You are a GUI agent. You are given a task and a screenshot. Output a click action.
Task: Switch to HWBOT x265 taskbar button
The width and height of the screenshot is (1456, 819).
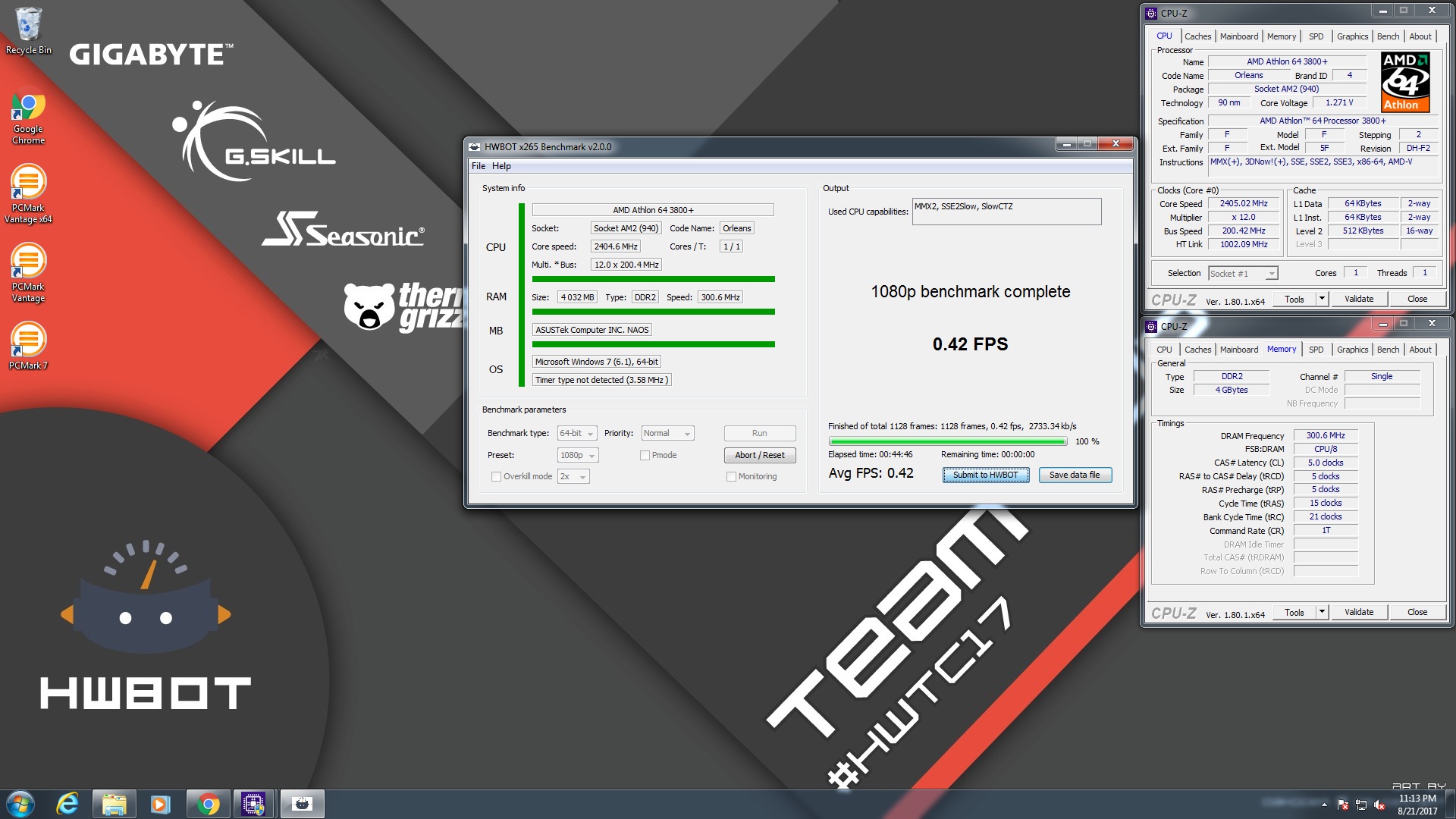[x=302, y=804]
